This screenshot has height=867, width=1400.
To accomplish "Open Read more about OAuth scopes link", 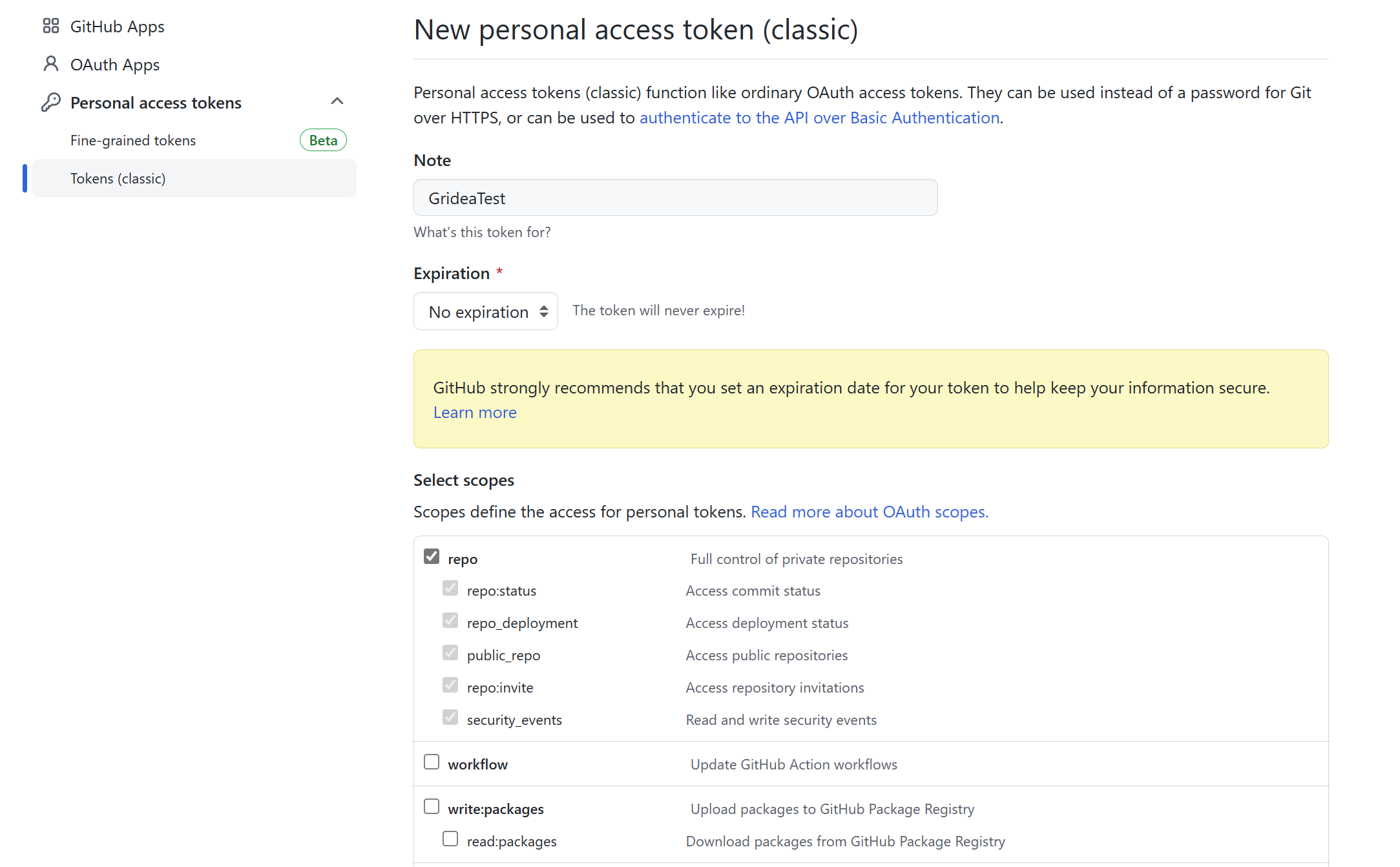I will (869, 512).
